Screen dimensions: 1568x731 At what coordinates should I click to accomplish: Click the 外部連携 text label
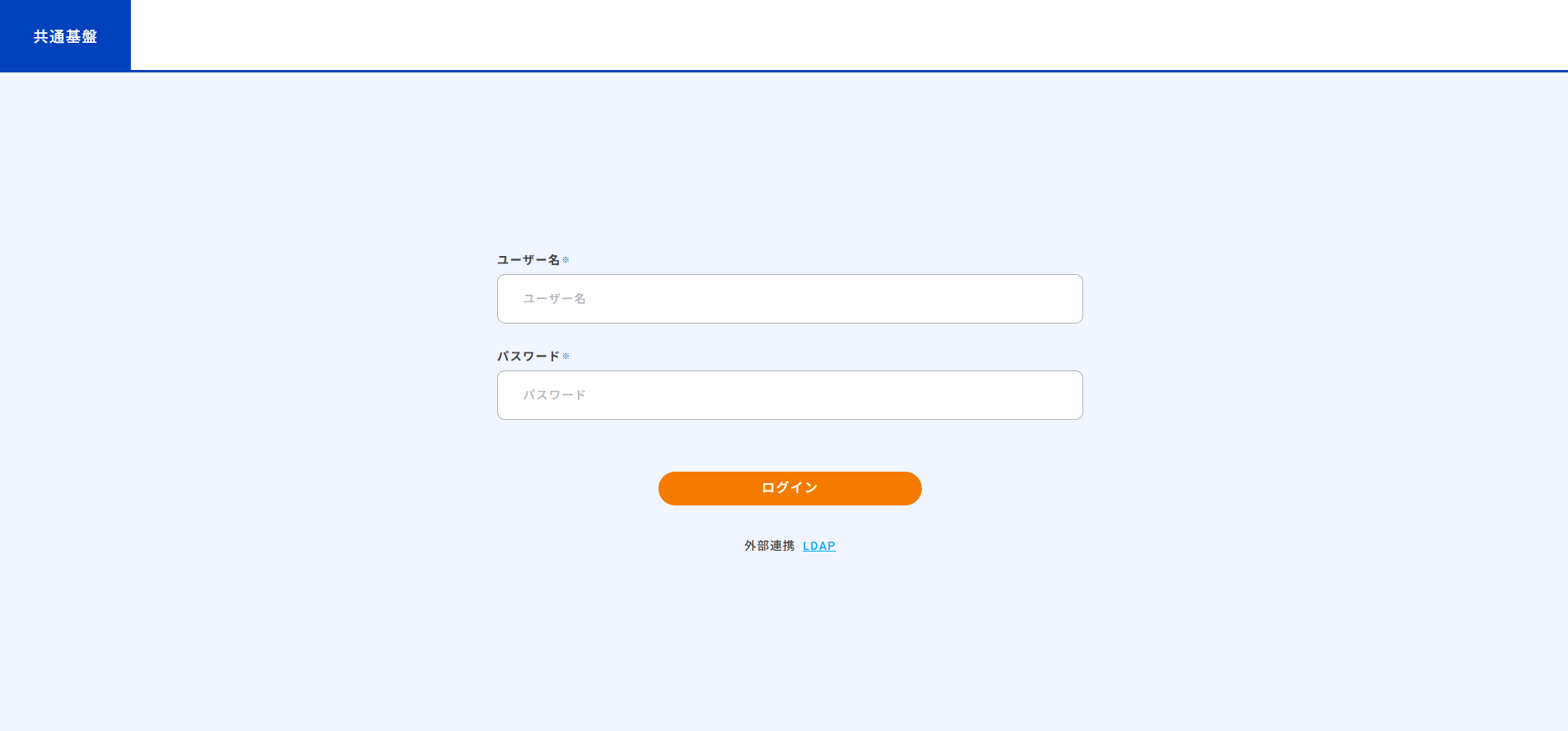pos(770,544)
